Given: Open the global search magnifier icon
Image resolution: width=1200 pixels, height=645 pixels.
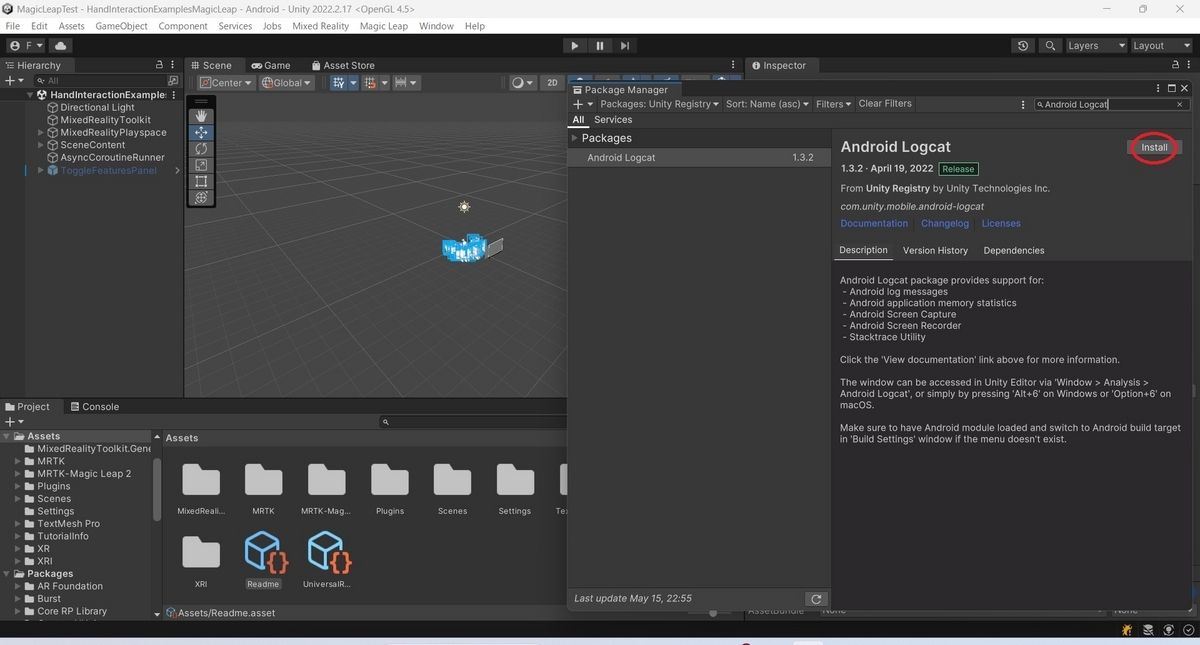Looking at the screenshot, I should [x=1050, y=45].
